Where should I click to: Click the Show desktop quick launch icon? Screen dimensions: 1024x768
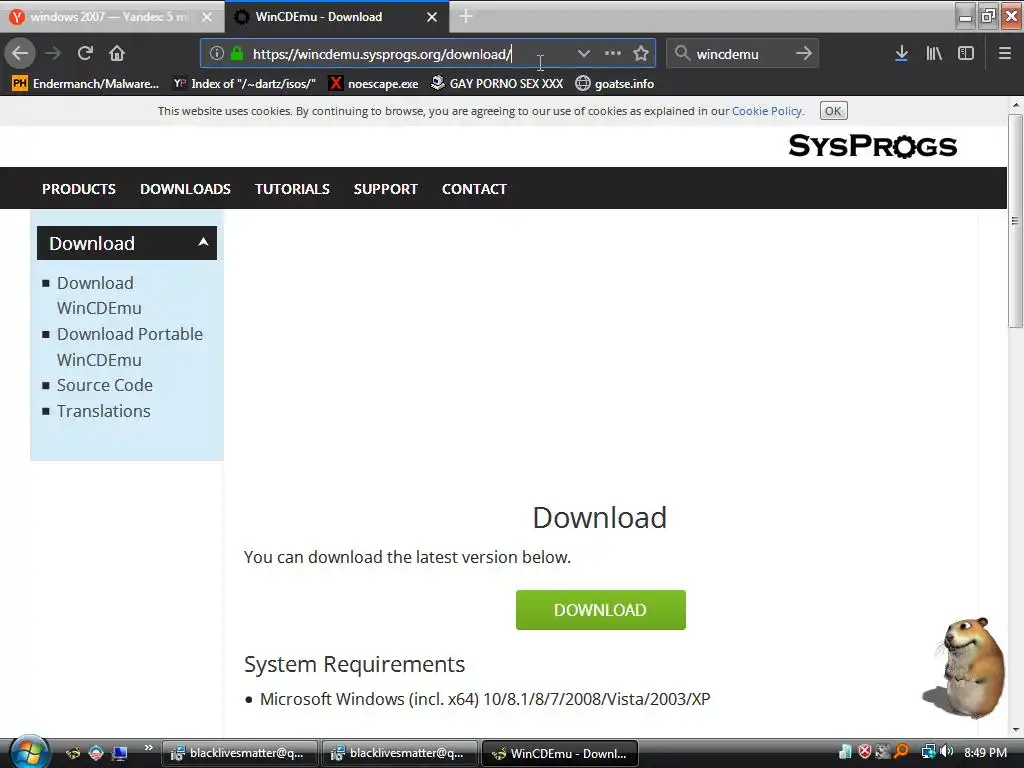coord(120,753)
